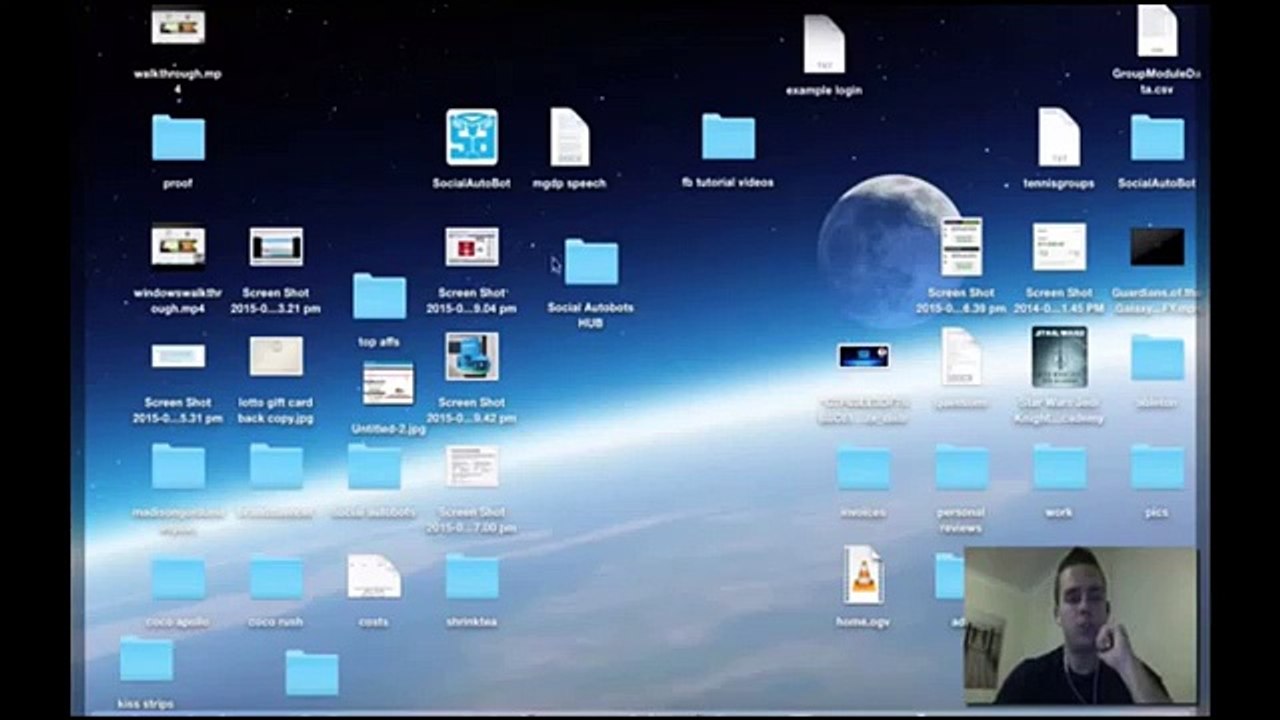The image size is (1280, 720).
Task: Select the invoices folder
Action: click(863, 468)
